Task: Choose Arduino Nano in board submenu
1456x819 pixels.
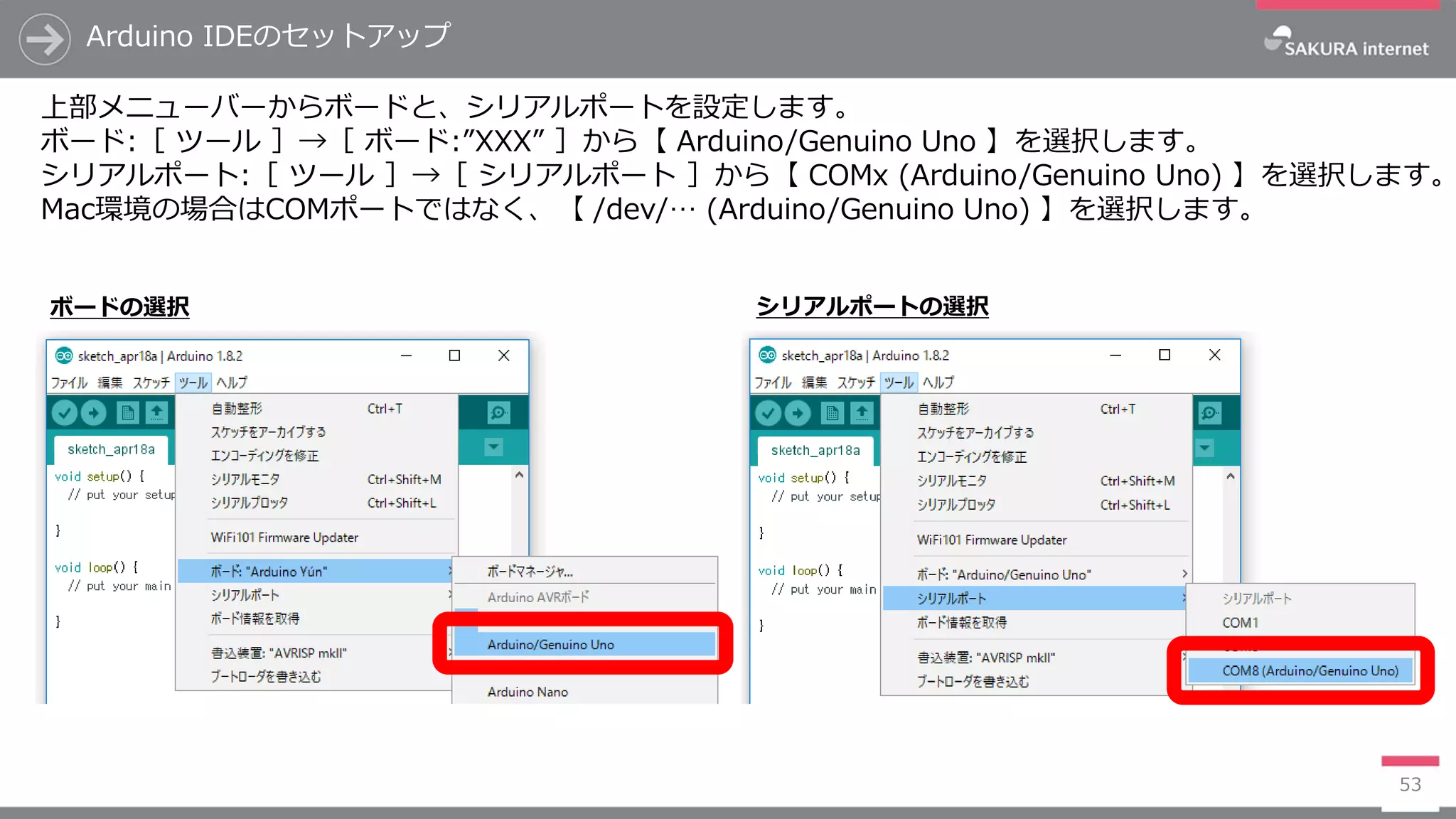Action: pos(584,692)
